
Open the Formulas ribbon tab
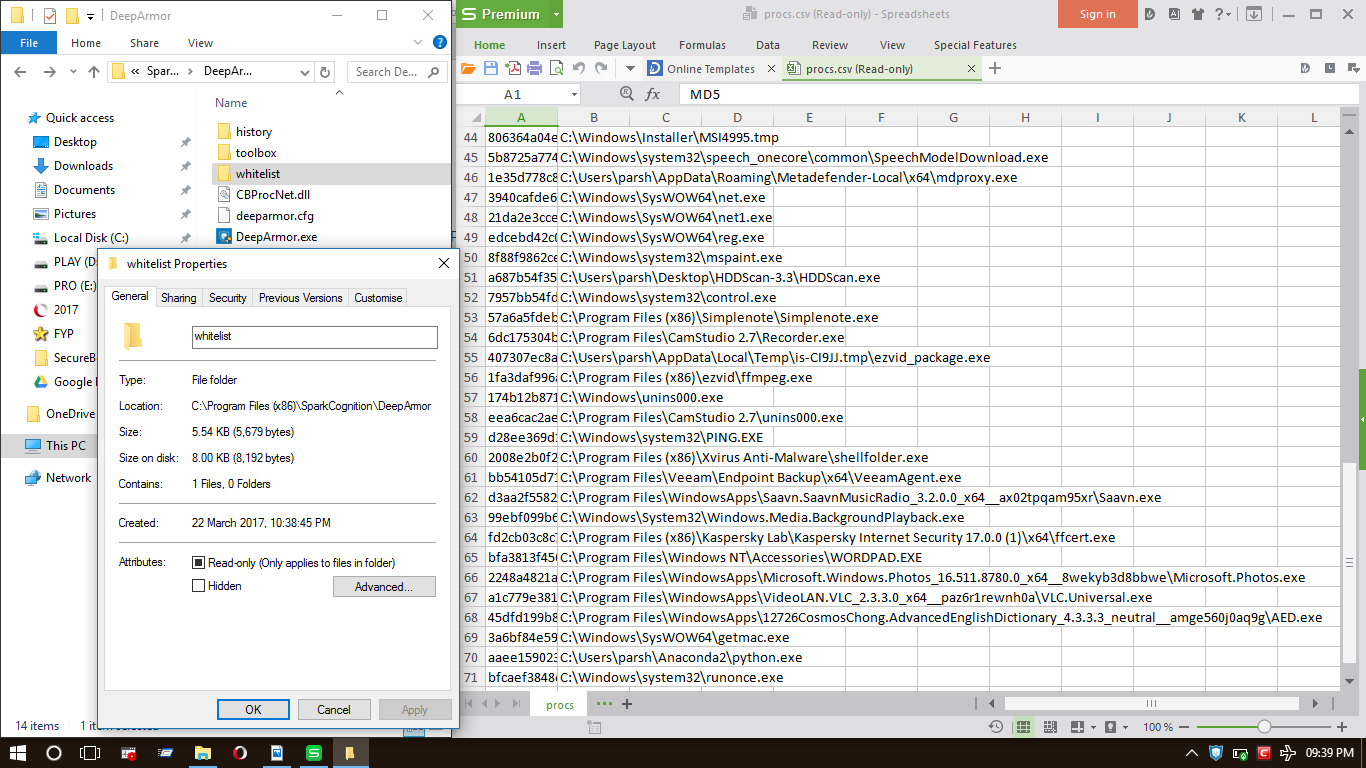tap(702, 45)
